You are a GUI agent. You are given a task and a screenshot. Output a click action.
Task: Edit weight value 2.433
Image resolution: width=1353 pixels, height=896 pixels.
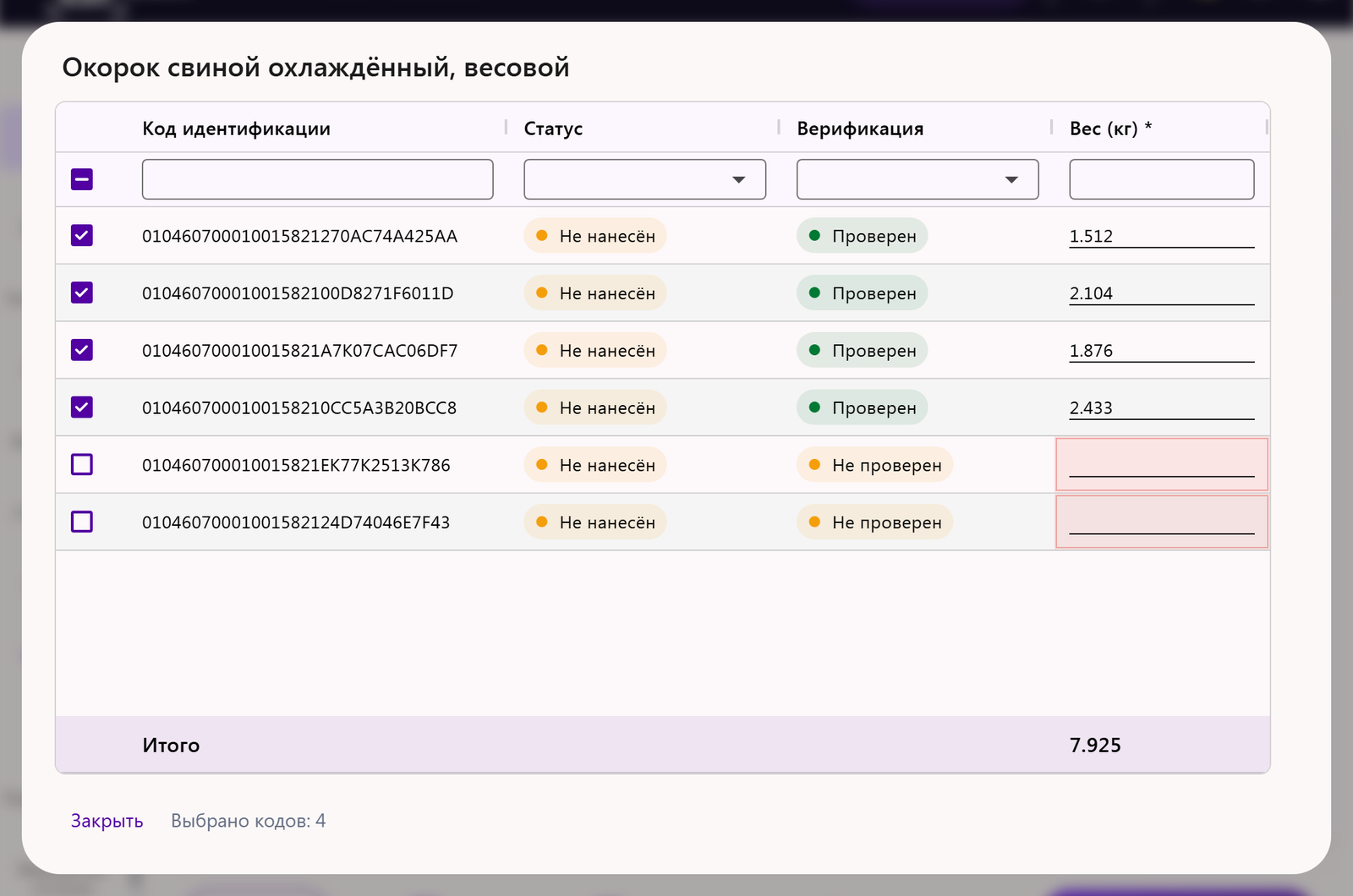click(x=1162, y=407)
